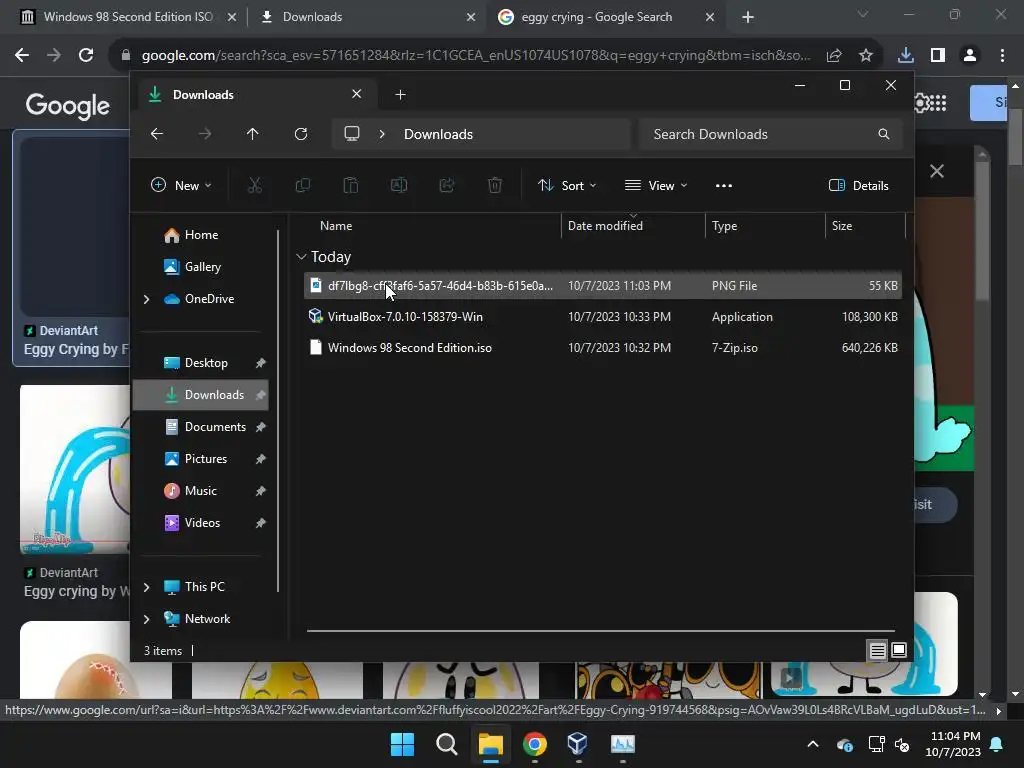This screenshot has height=768, width=1024.
Task: Go up one folder level in Explorer
Action: tap(253, 134)
